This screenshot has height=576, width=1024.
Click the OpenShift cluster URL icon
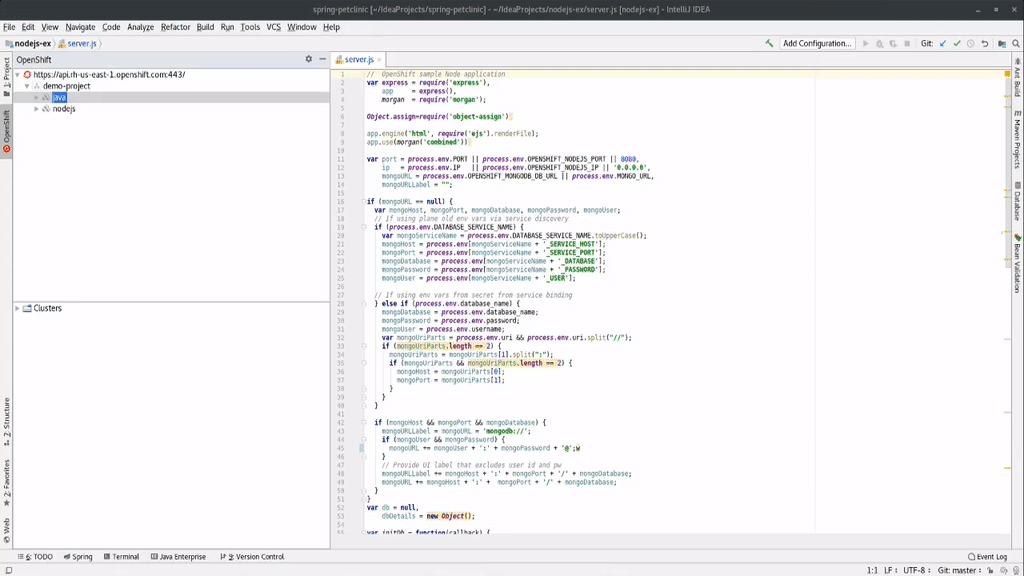(27, 74)
